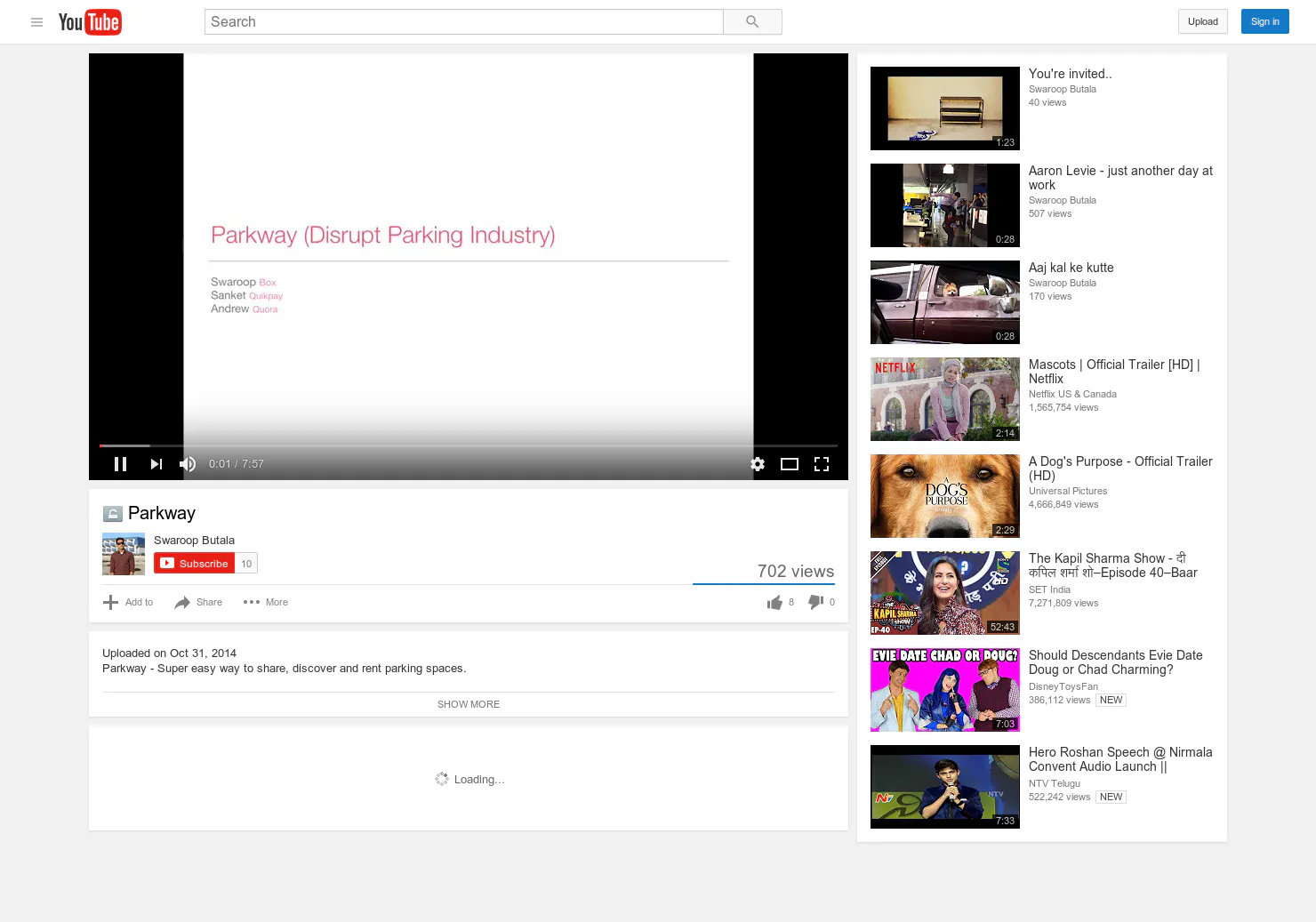Go to the YouTube home logo
Viewport: 1316px width, 922px height.
tap(90, 22)
